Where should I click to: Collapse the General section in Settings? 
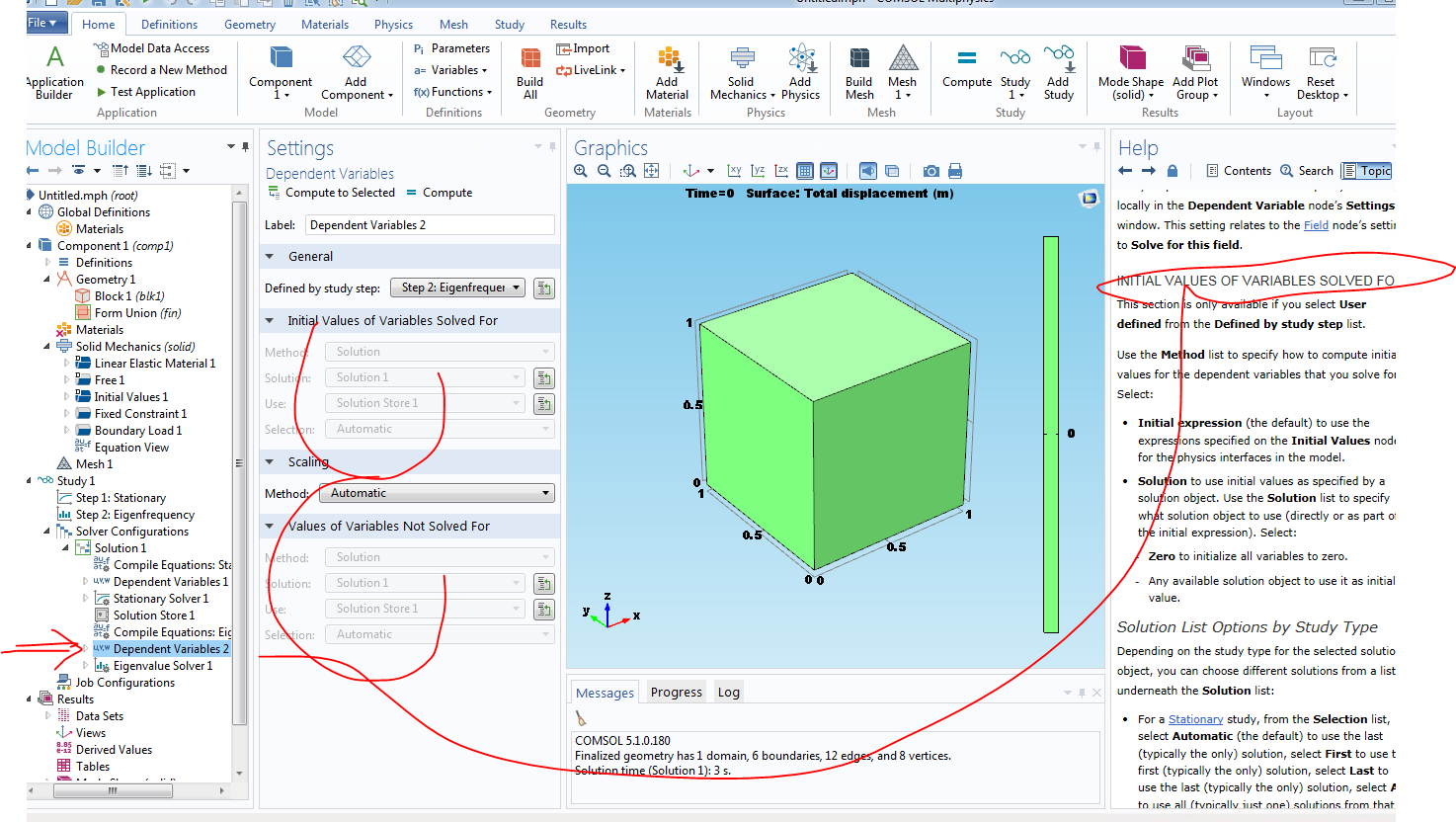click(270, 257)
